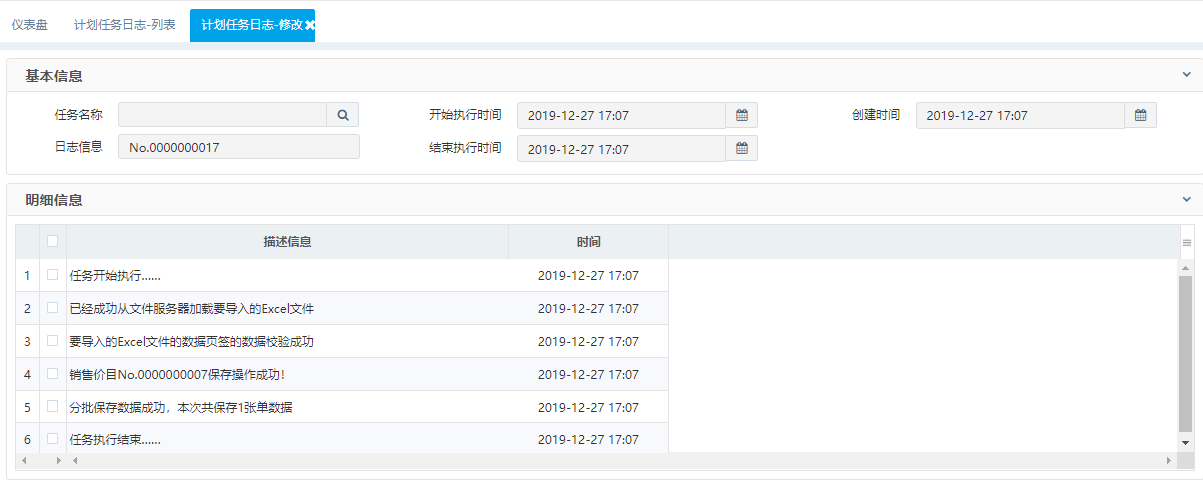Click the 时间 column header
Screen dimensions: 1203x483
click(588, 242)
